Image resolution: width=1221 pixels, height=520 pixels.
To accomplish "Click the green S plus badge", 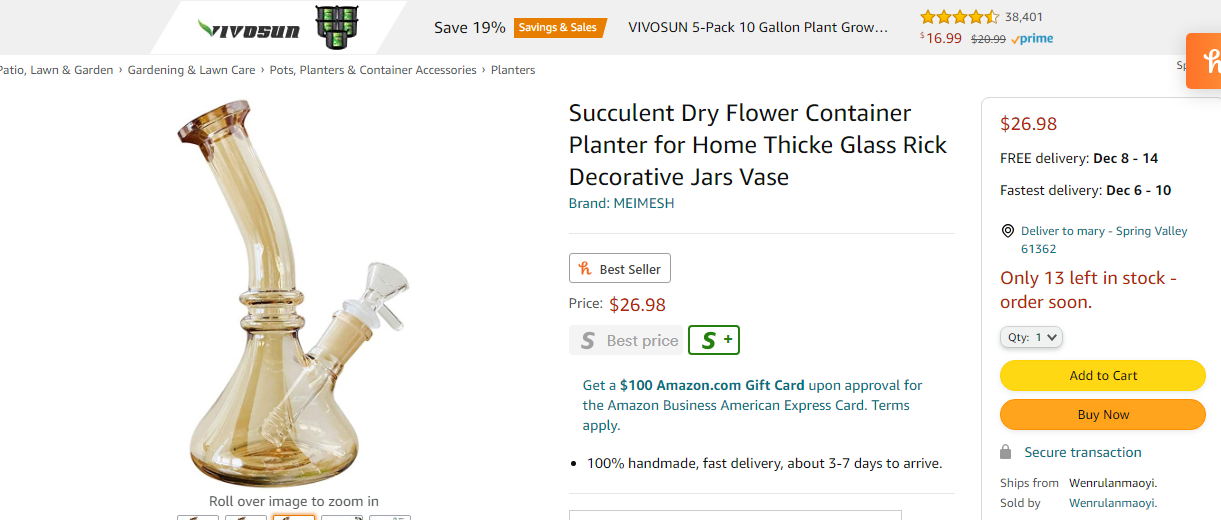I will tap(714, 340).
